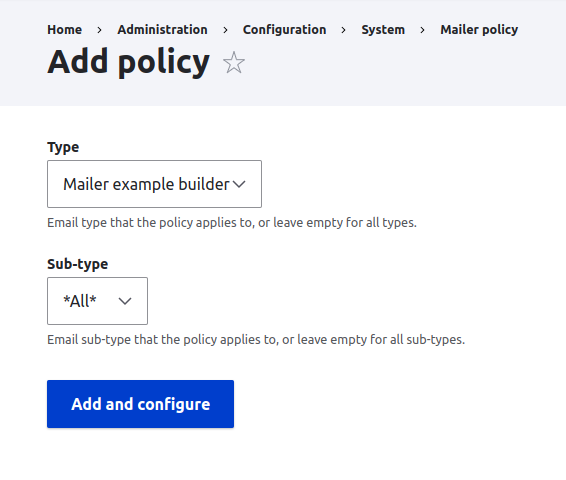Screen dimensions: 566x480
Task: Click breadcrumb separator arrow after Configuration
Action: click(x=344, y=30)
